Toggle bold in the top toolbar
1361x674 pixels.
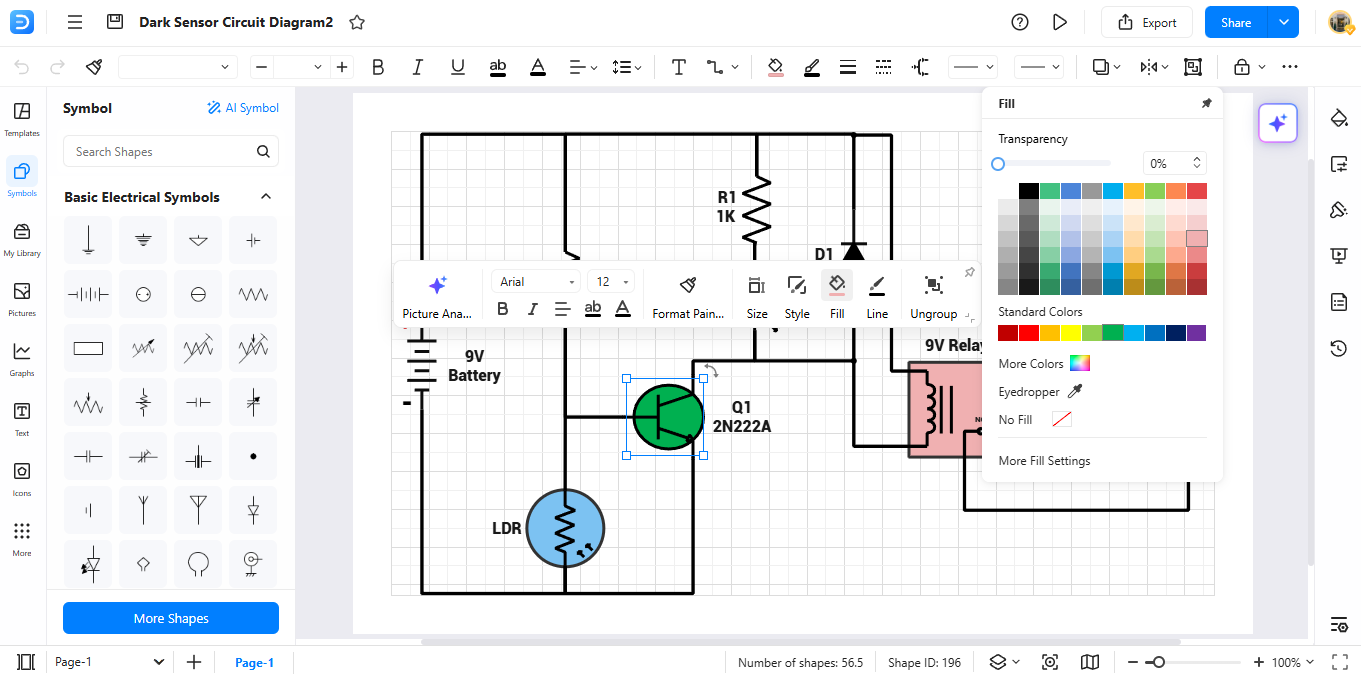(x=378, y=67)
